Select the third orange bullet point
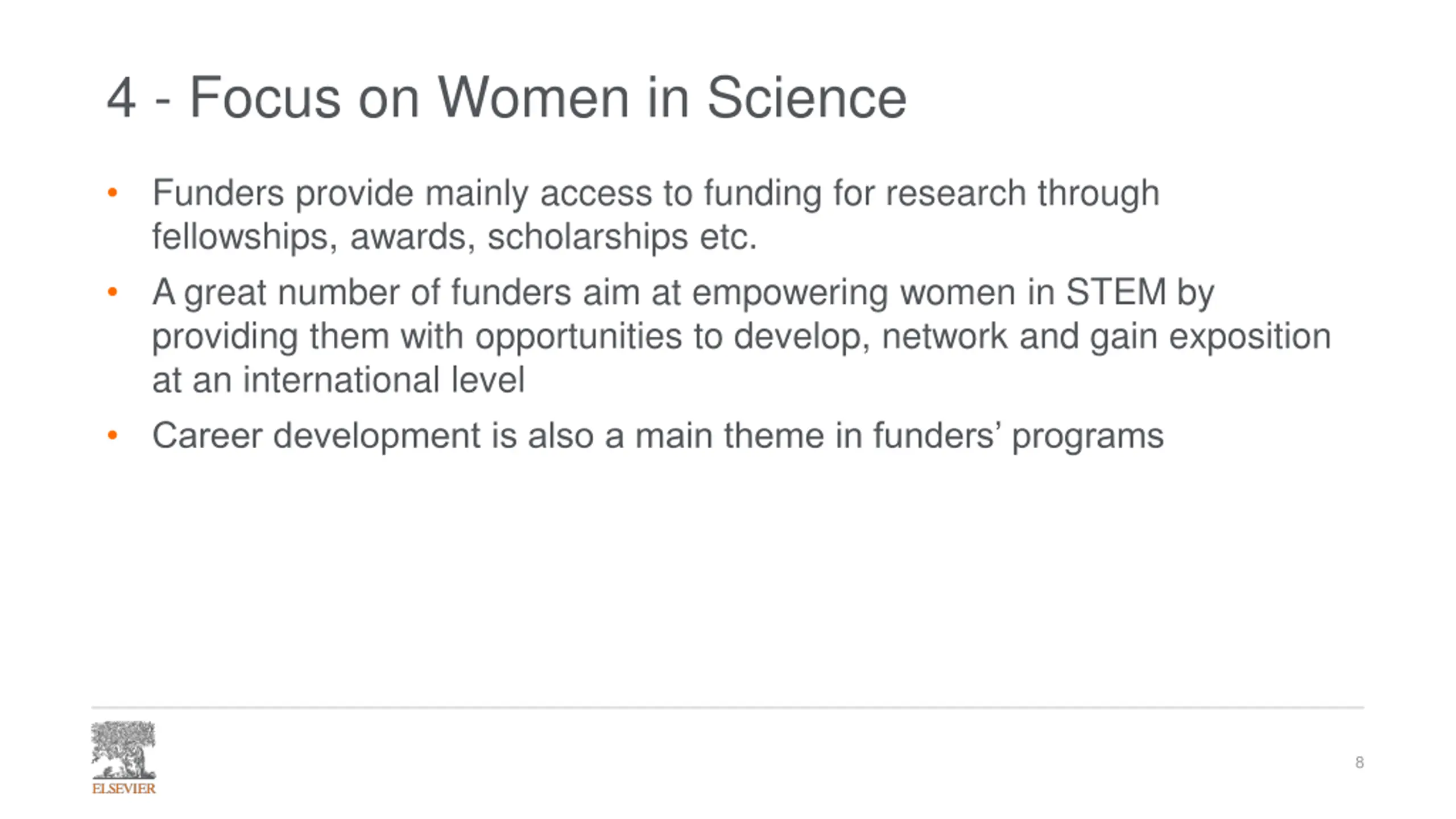Image resolution: width=1456 pixels, height=819 pixels. tap(112, 436)
